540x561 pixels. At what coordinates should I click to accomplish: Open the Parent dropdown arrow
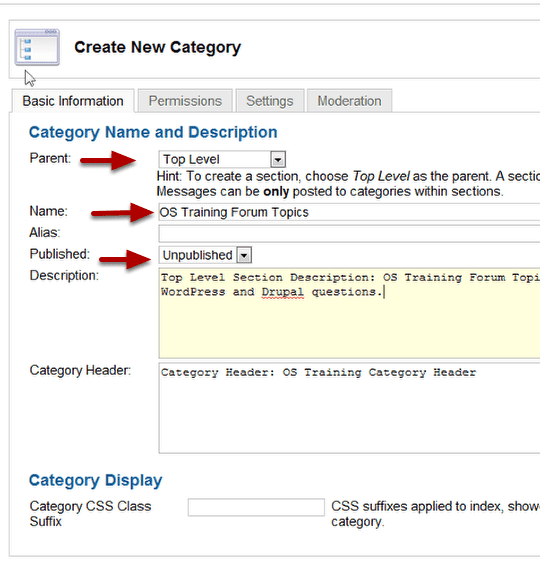click(278, 160)
